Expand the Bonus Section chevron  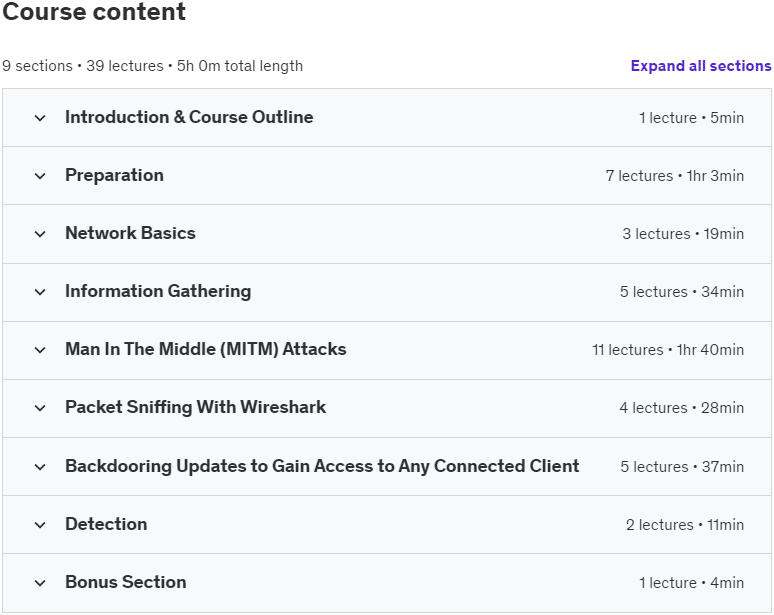point(40,583)
